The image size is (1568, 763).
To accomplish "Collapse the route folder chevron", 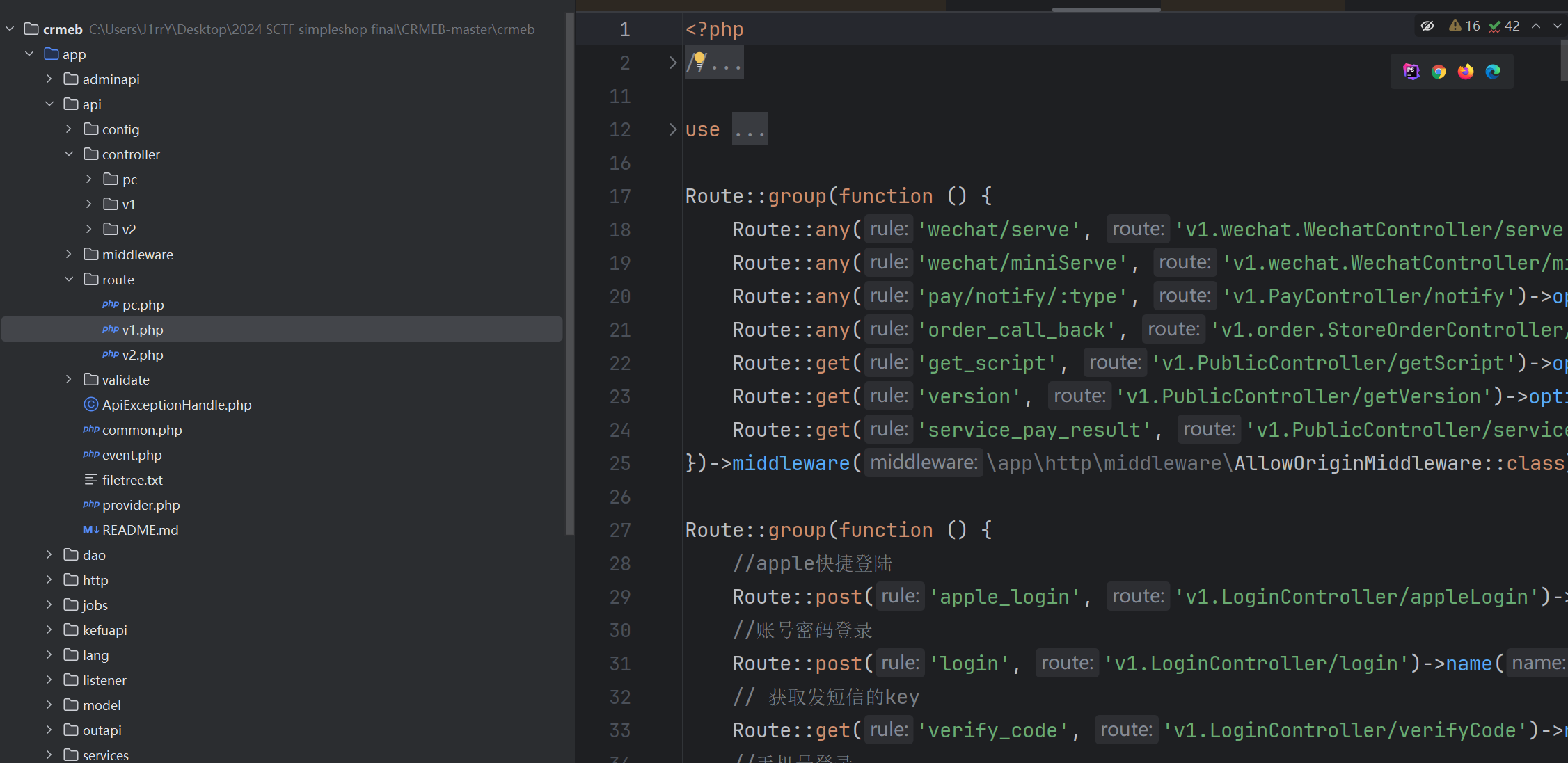I will click(69, 279).
